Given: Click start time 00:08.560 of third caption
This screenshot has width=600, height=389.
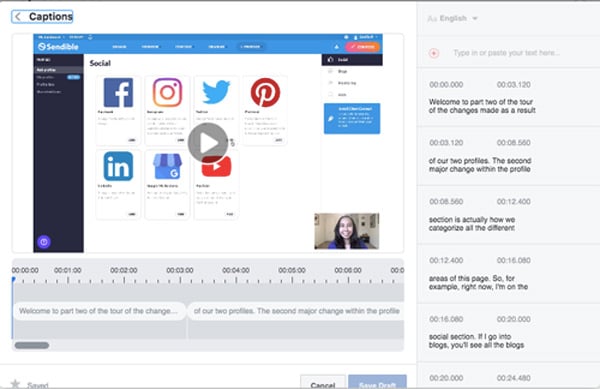Looking at the screenshot, I should (446, 202).
